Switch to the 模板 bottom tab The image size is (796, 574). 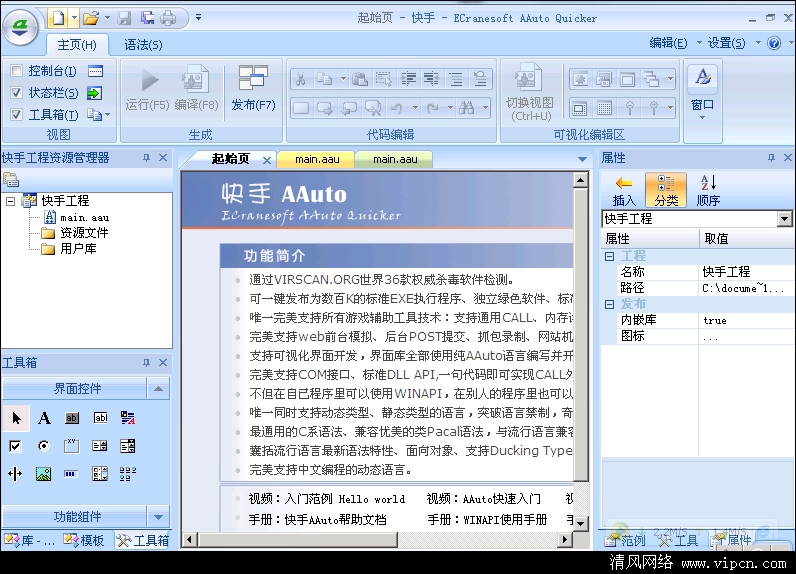click(x=84, y=541)
